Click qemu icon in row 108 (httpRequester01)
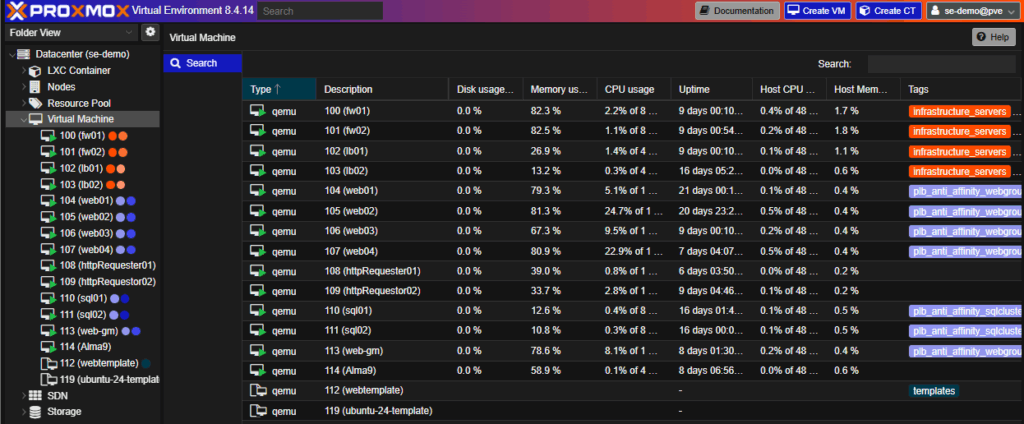Viewport: 1024px width, 424px height. 259,271
